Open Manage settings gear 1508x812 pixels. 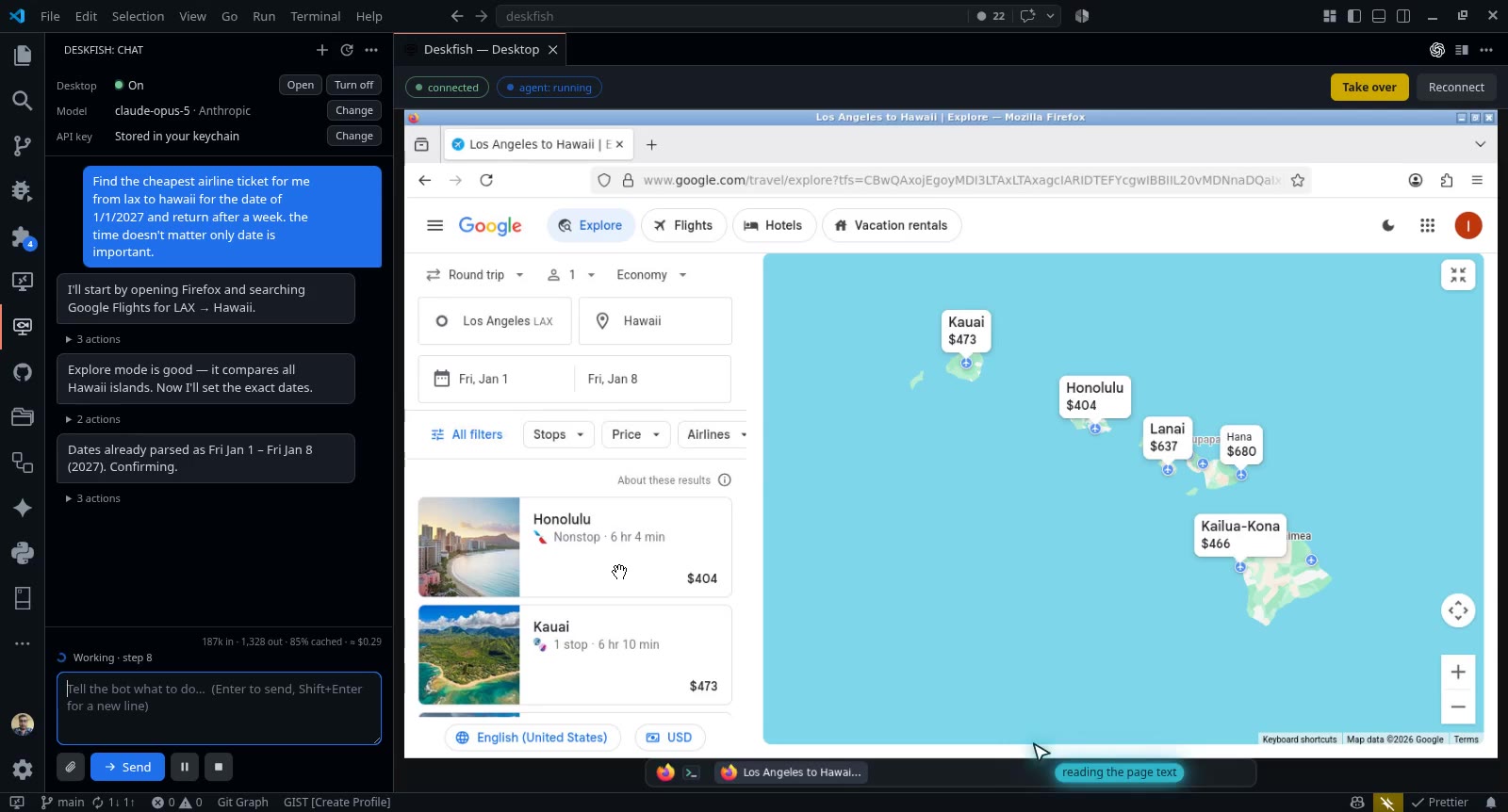23,770
